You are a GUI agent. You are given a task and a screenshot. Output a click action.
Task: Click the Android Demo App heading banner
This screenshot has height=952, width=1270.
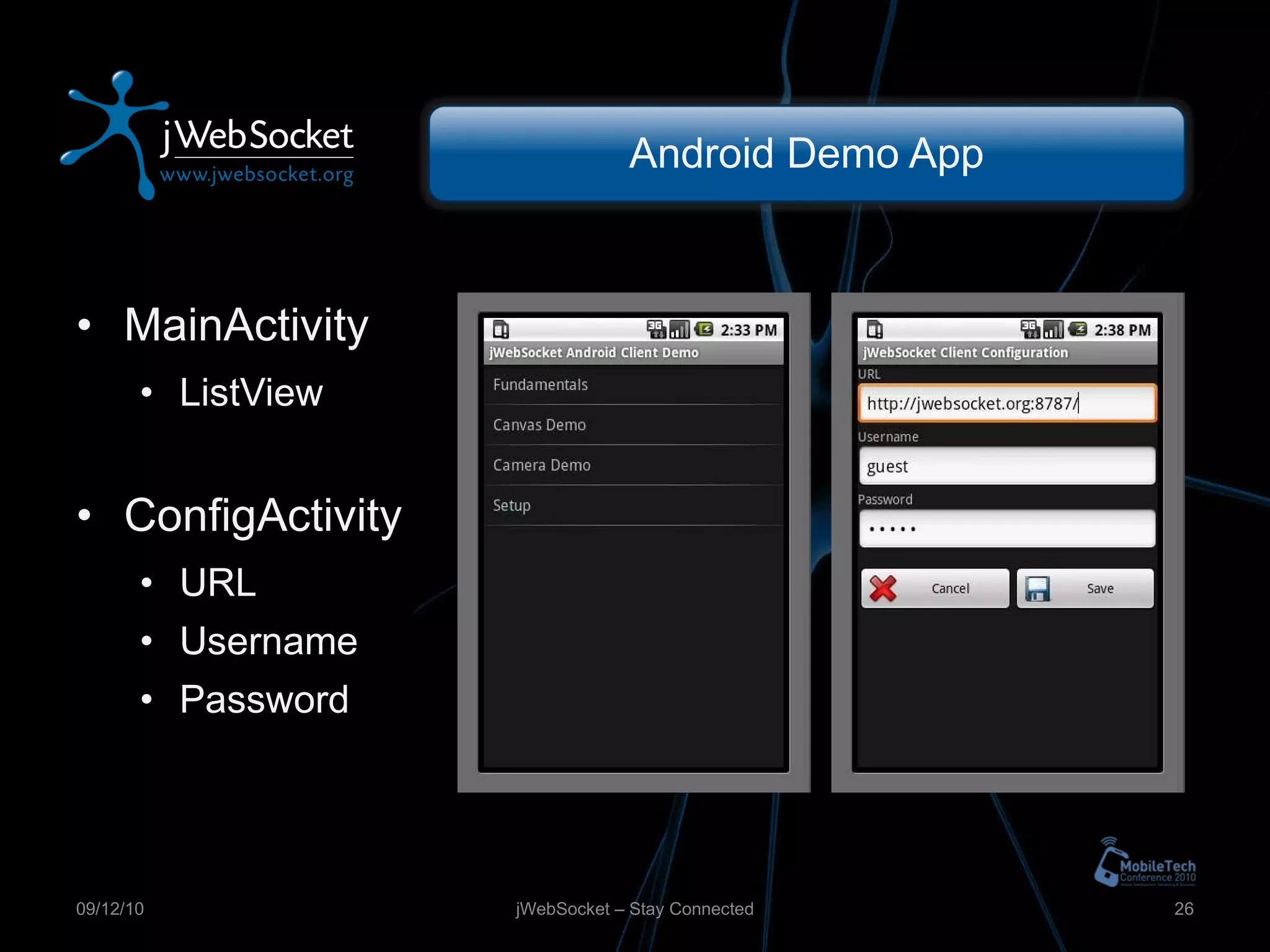[807, 153]
